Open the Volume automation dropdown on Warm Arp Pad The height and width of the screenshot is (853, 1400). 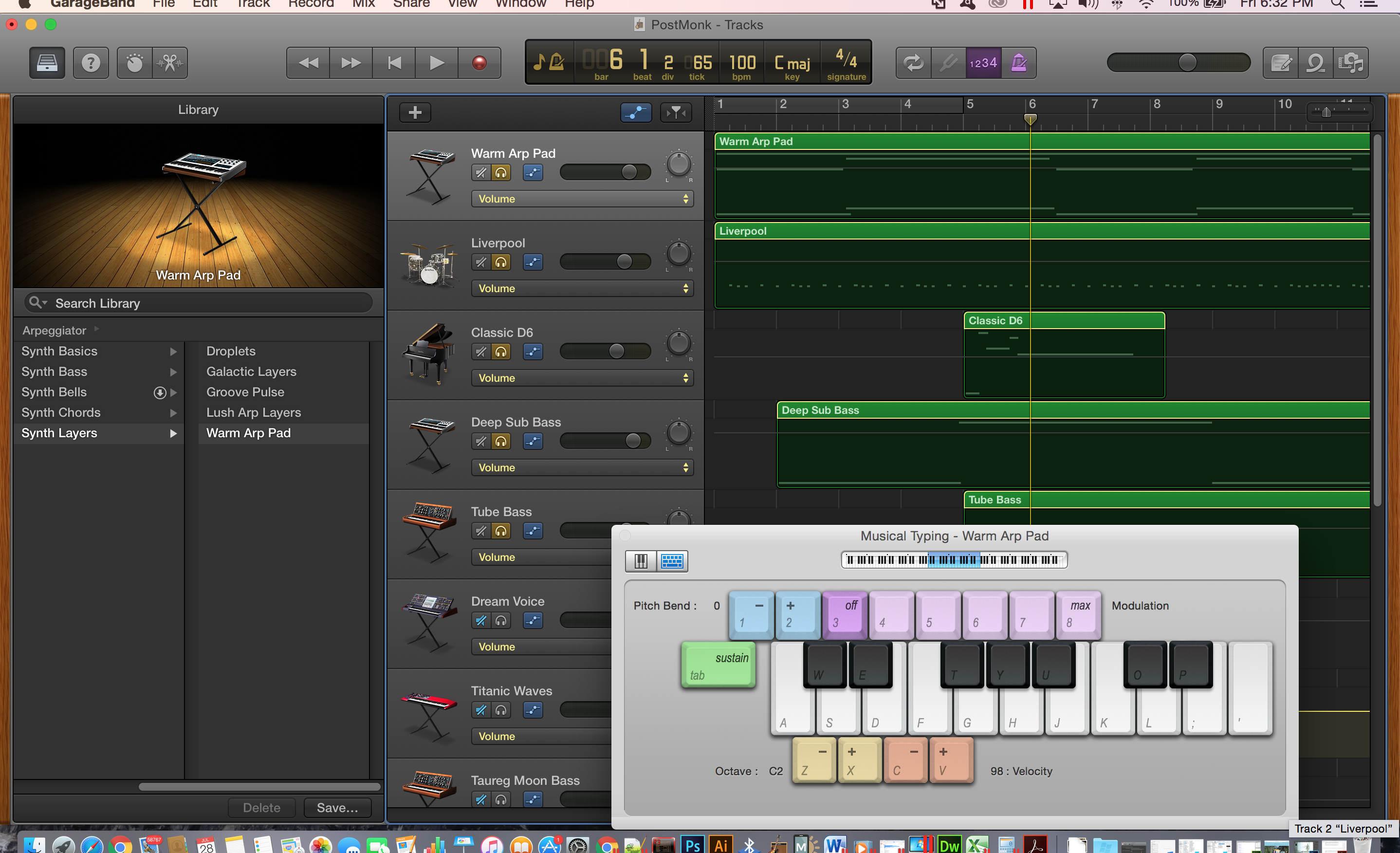pos(582,199)
